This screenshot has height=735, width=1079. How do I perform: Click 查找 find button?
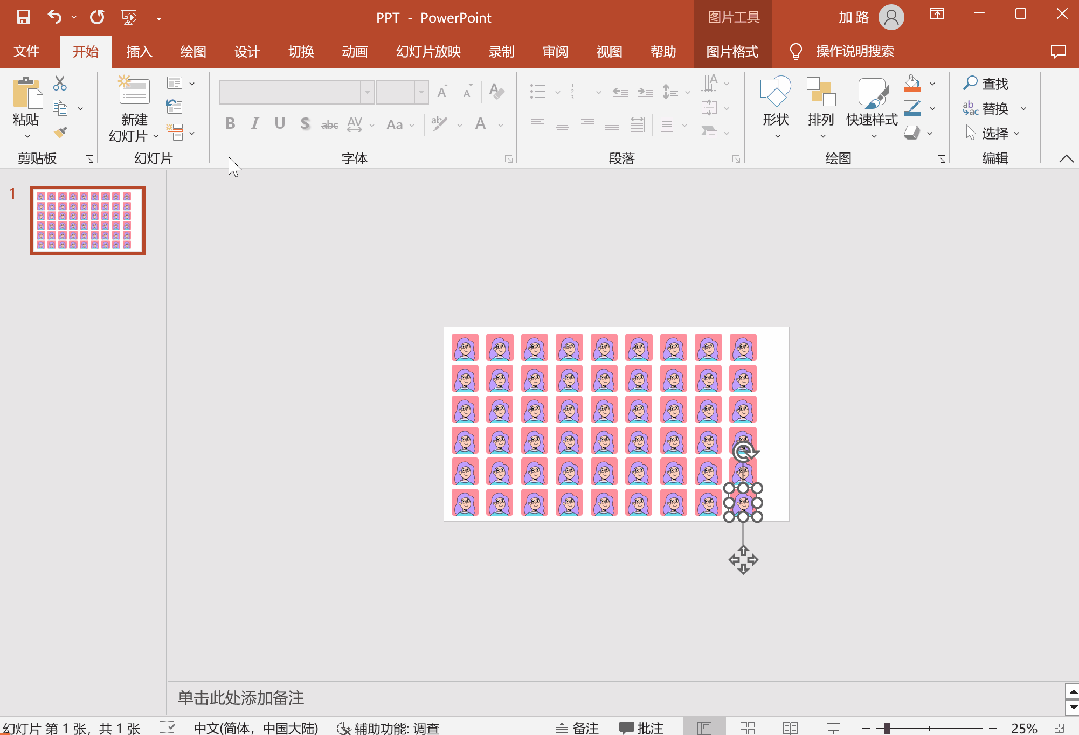tap(985, 83)
